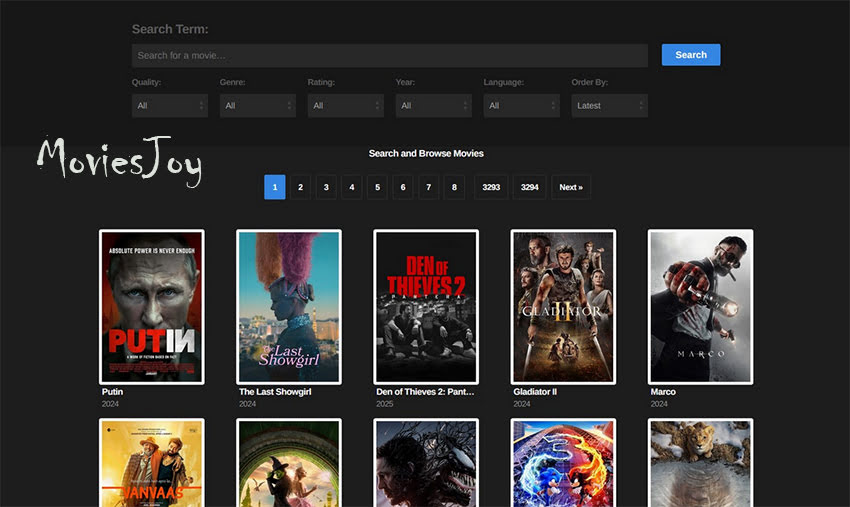
Task: Open the Venom creature movie poster
Action: [426, 463]
